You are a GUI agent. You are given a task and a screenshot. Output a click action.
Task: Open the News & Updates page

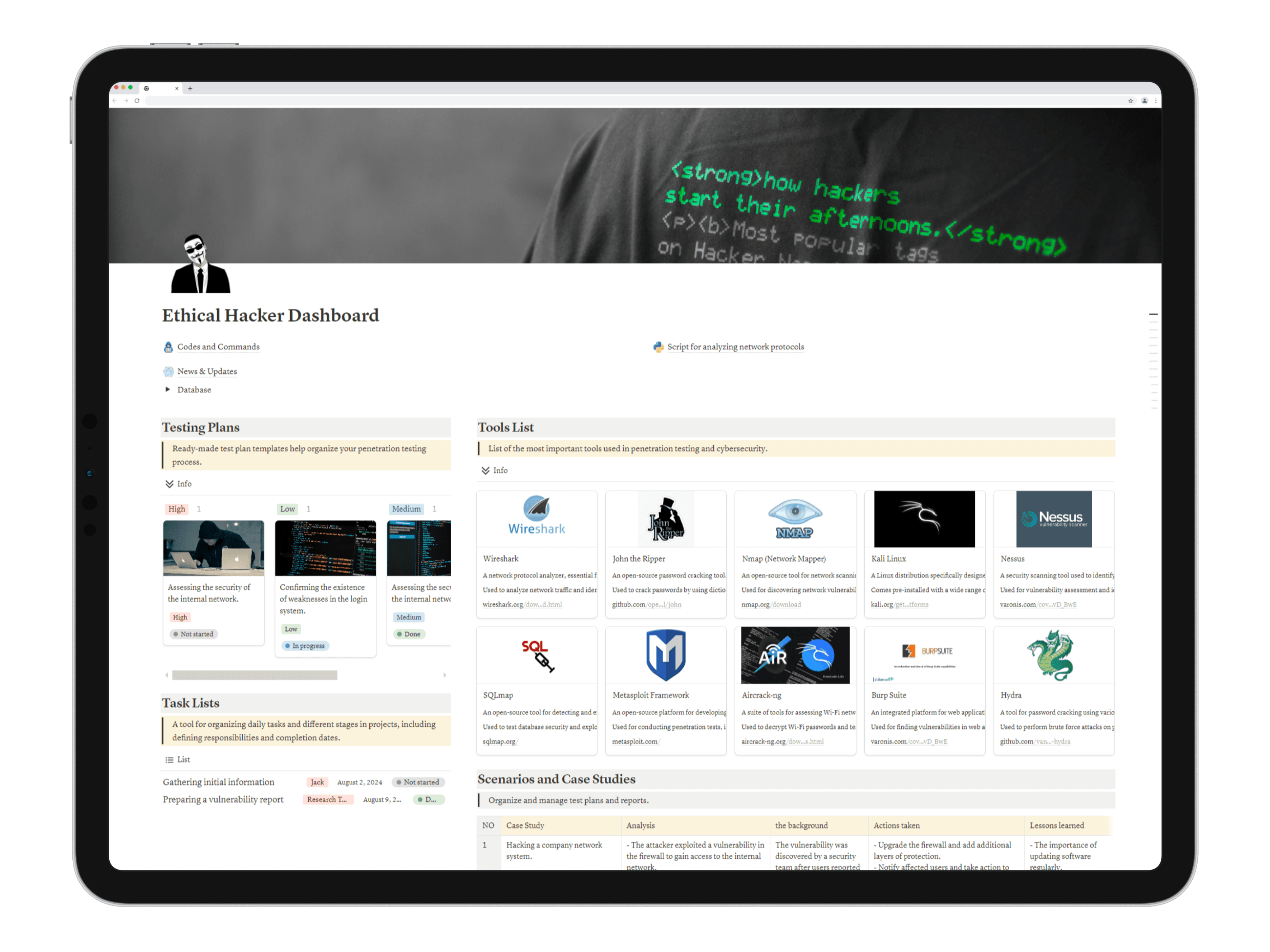tap(207, 371)
